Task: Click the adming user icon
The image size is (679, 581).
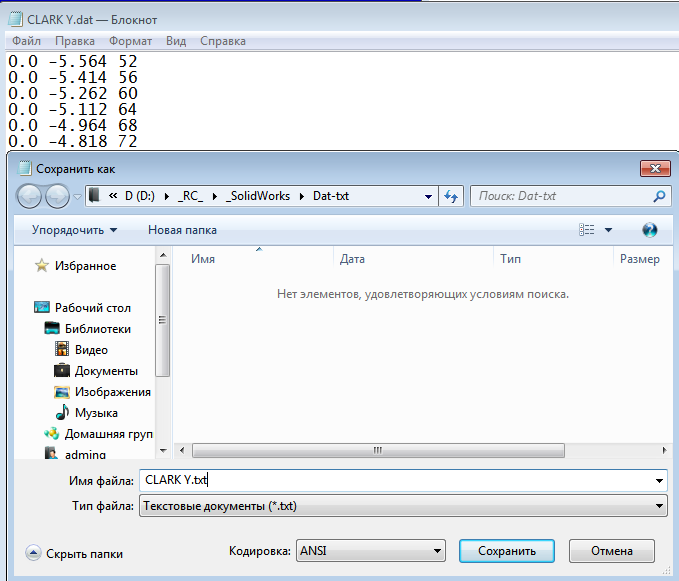Action: click(x=52, y=453)
